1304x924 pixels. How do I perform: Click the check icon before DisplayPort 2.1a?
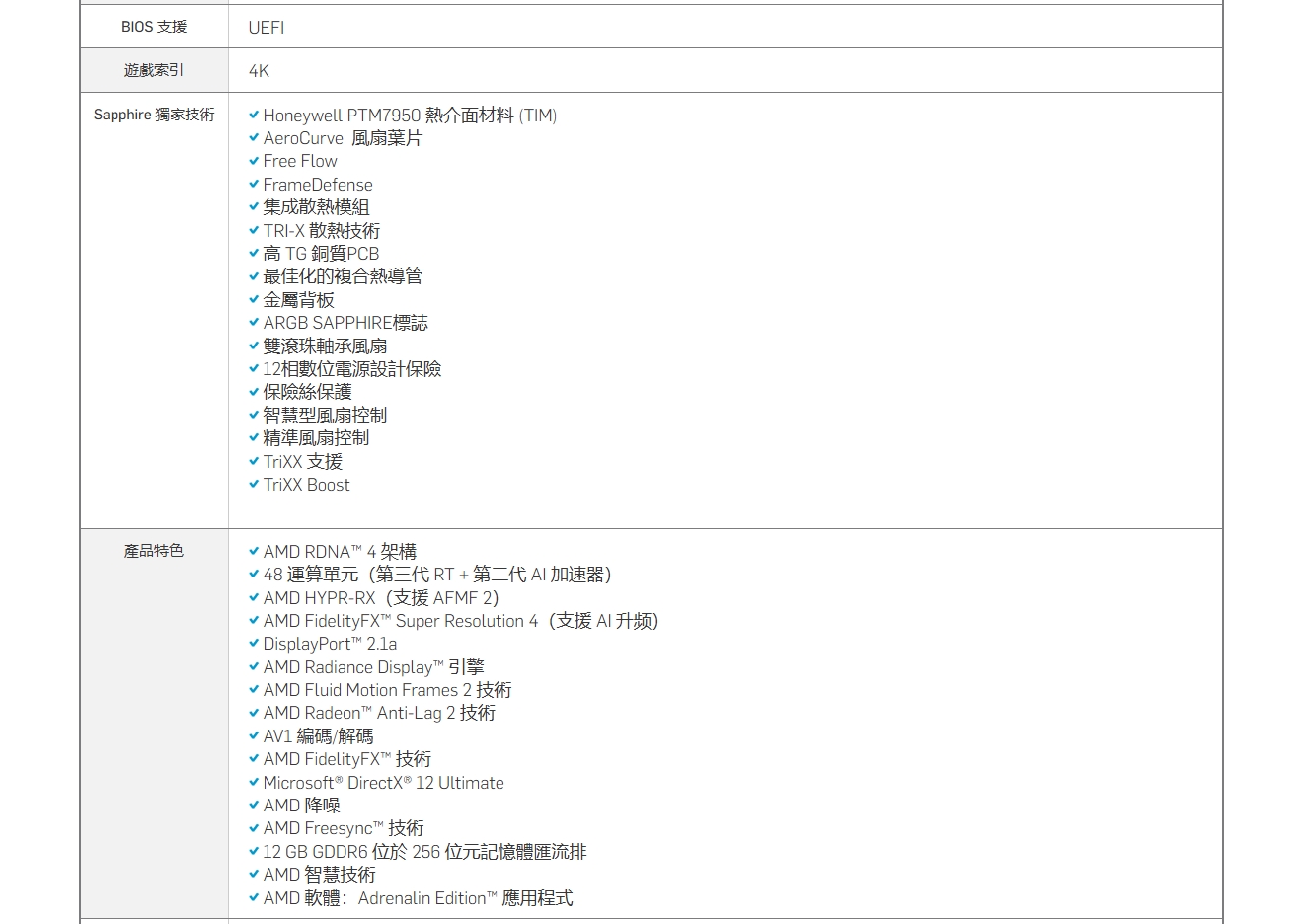(254, 644)
